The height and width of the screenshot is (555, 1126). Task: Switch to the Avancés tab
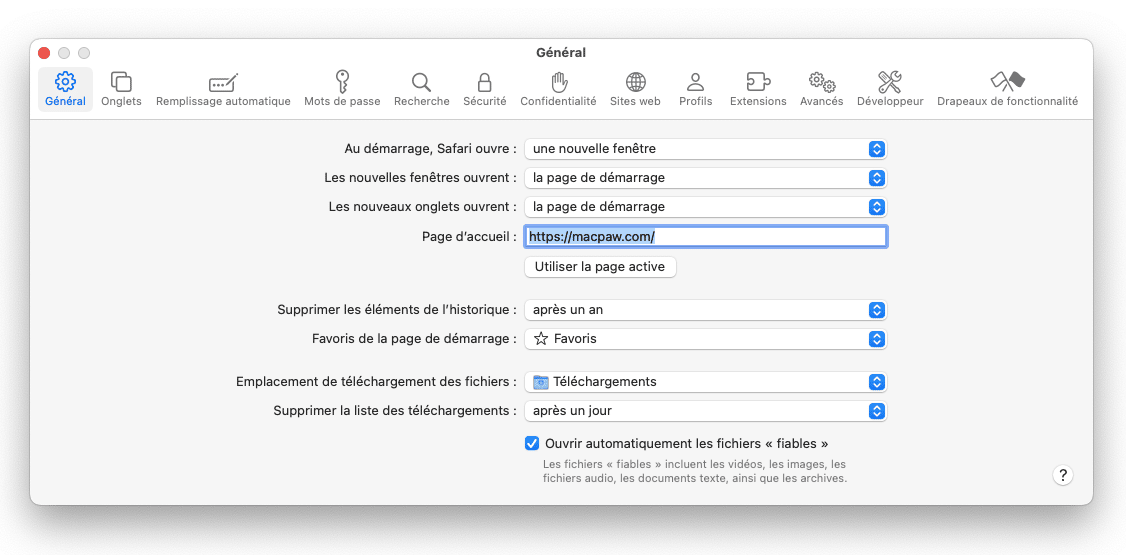tap(822, 90)
